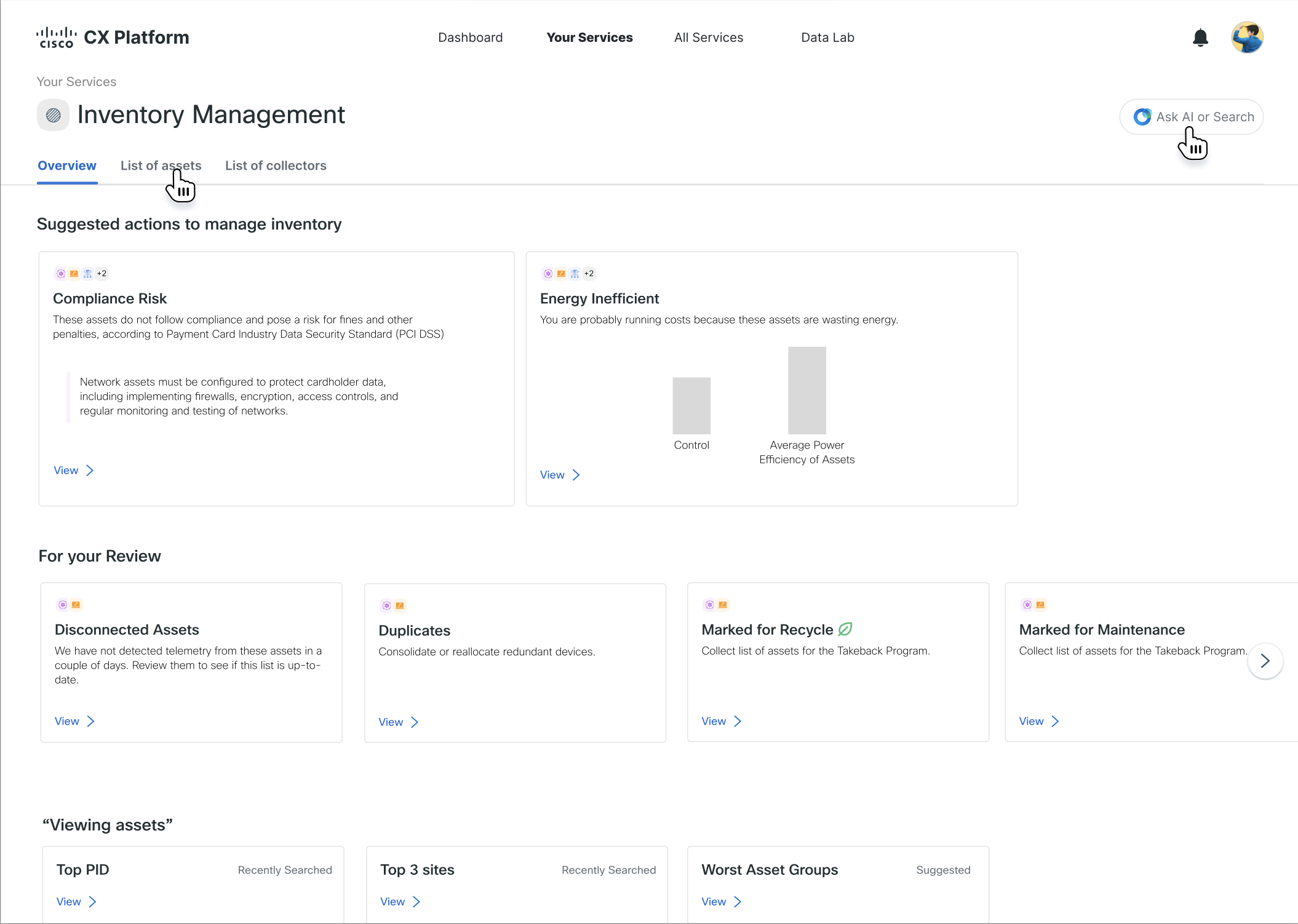
Task: Click the Inventory Management service icon
Action: click(x=54, y=115)
